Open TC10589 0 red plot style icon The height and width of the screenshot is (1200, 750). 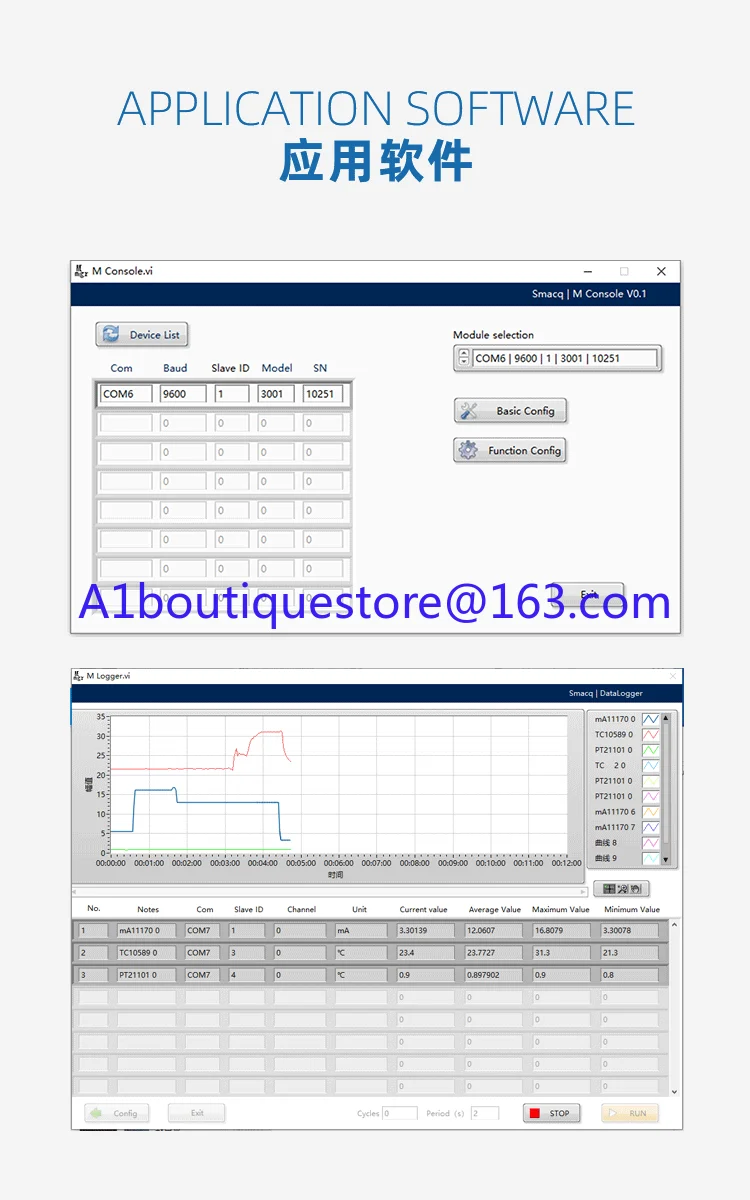(x=651, y=734)
